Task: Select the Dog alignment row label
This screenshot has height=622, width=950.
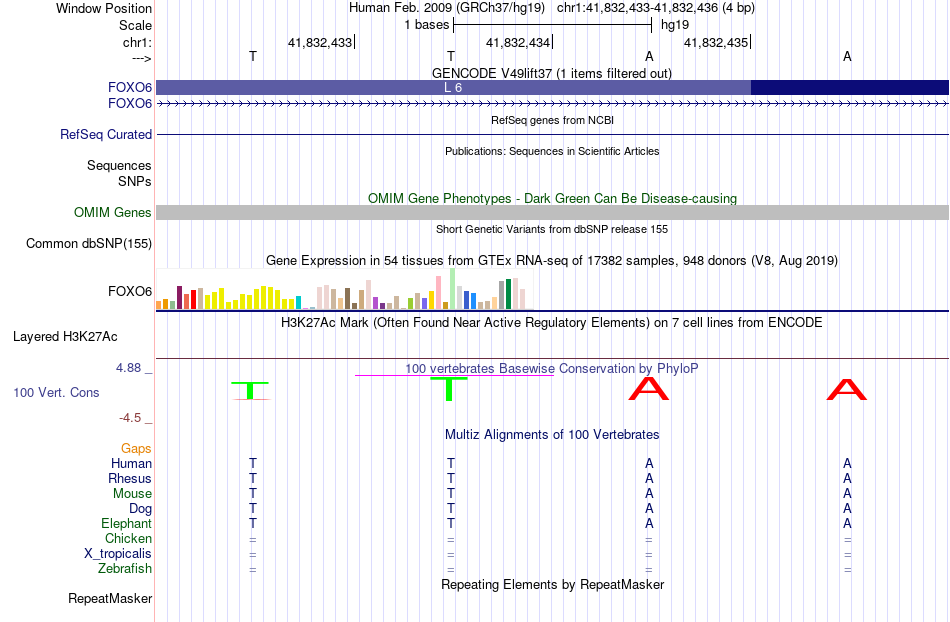Action: point(140,509)
